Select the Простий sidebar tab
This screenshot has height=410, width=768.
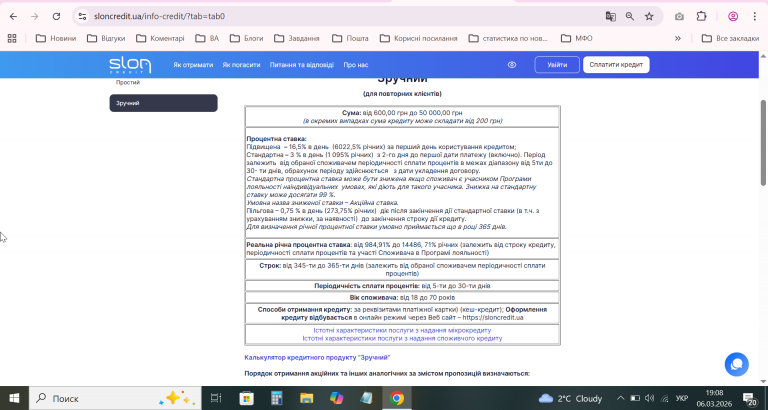[x=128, y=82]
